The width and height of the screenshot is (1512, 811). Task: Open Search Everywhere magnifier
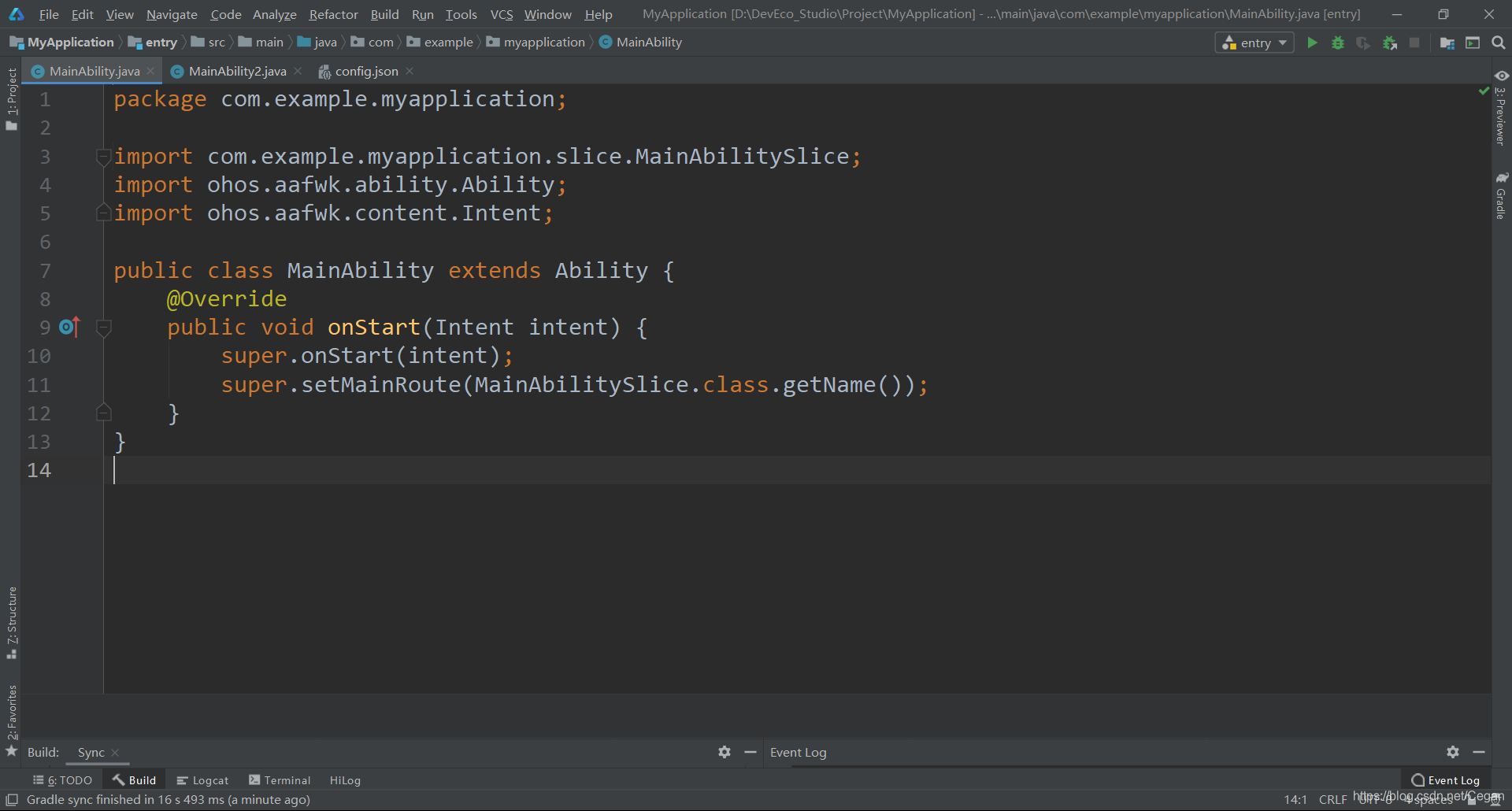1499,43
